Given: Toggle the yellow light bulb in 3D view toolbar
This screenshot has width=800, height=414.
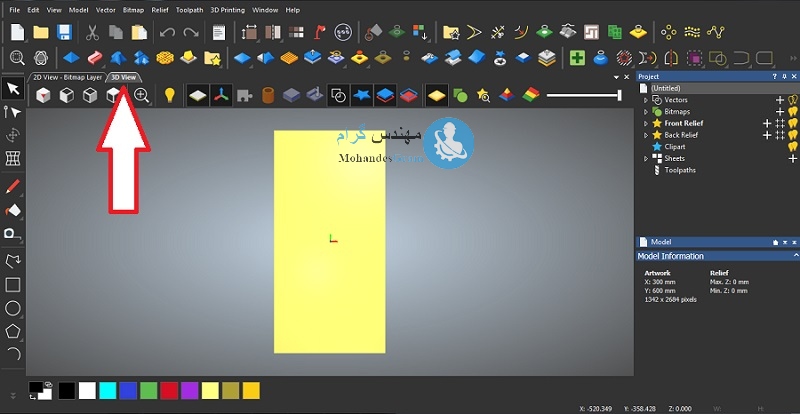Looking at the screenshot, I should pos(170,95).
